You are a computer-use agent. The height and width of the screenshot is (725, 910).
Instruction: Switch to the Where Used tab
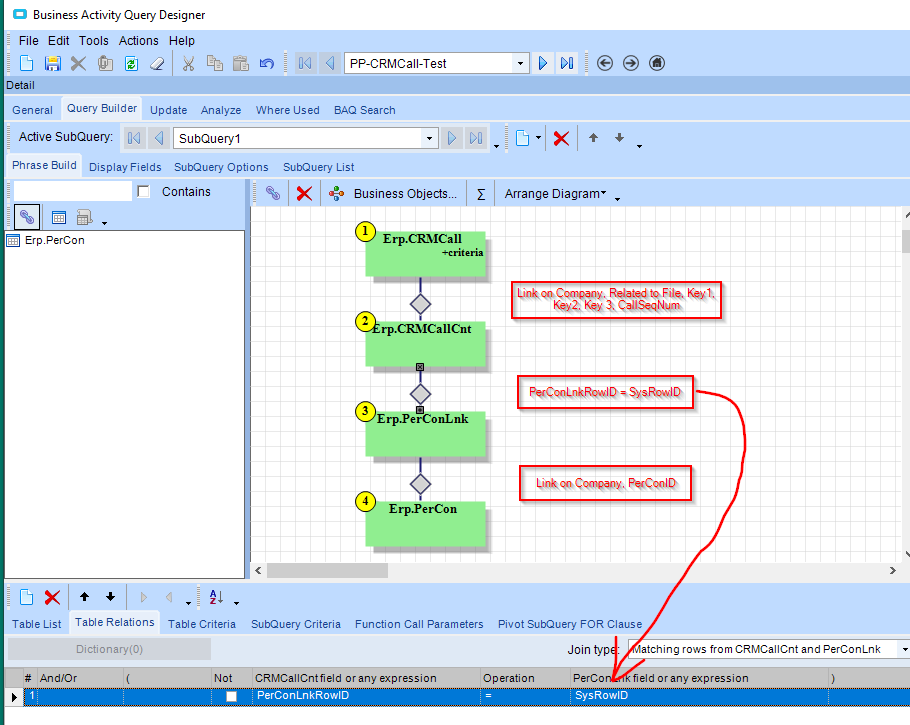[288, 110]
